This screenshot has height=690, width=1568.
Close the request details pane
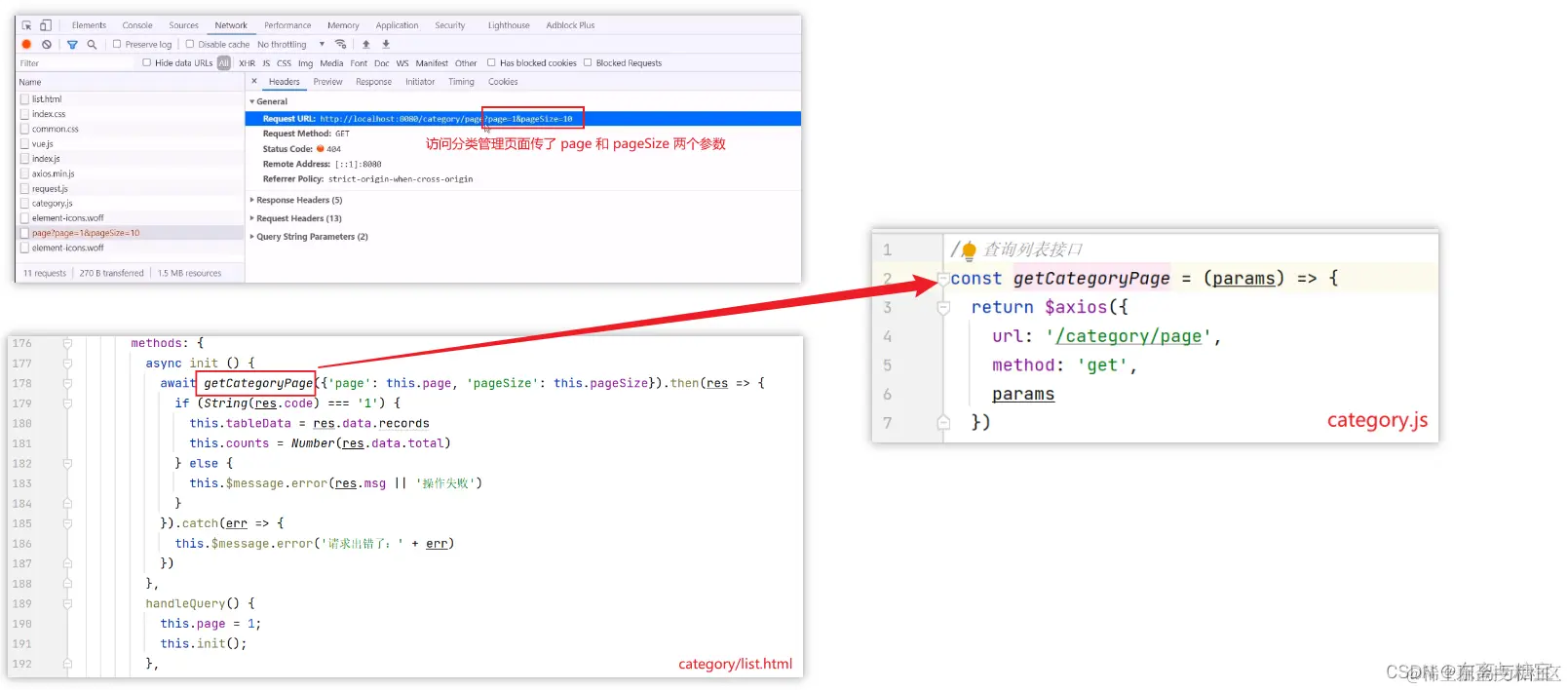[x=254, y=82]
